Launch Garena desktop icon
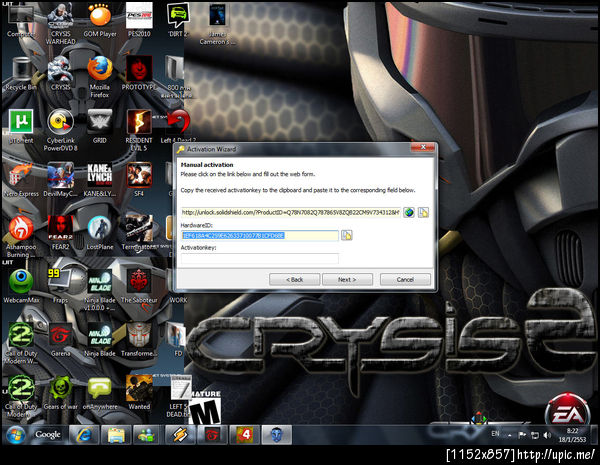This screenshot has width=600, height=465. click(60, 340)
